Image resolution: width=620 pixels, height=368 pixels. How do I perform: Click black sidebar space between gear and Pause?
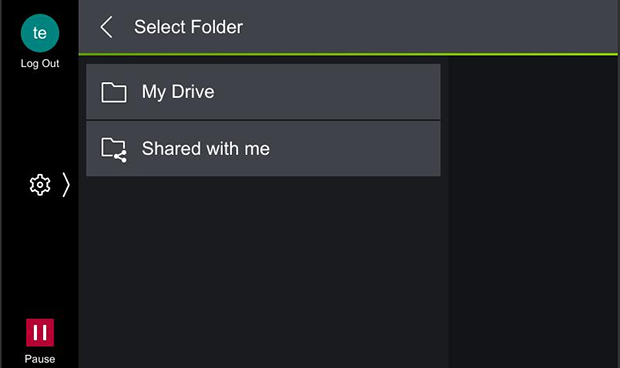[40, 257]
